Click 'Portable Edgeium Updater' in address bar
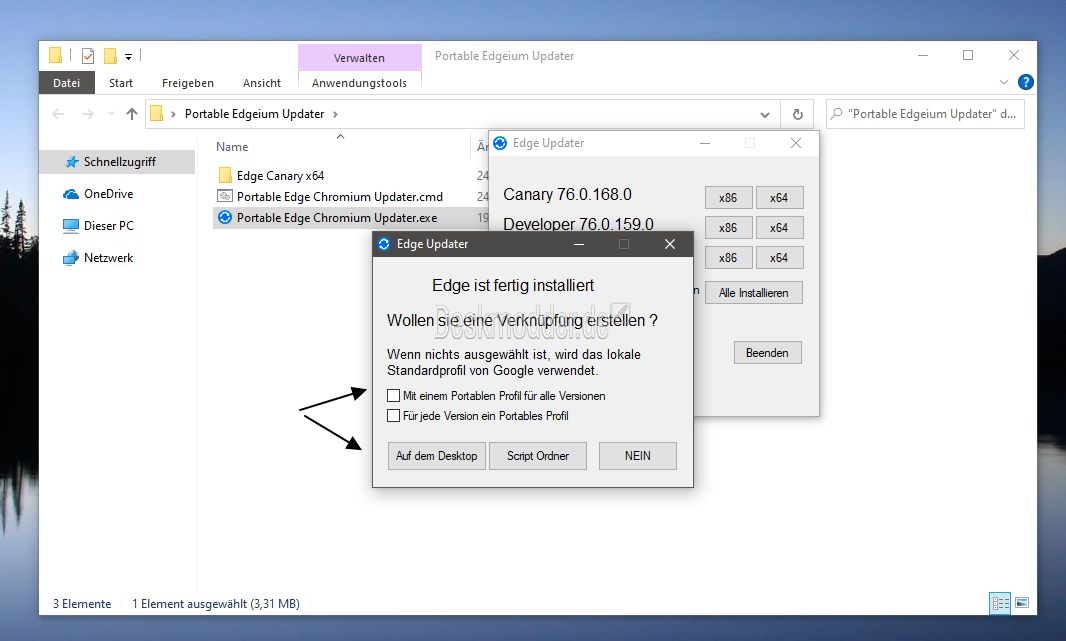Screen dimensions: 1066x641 click(254, 114)
